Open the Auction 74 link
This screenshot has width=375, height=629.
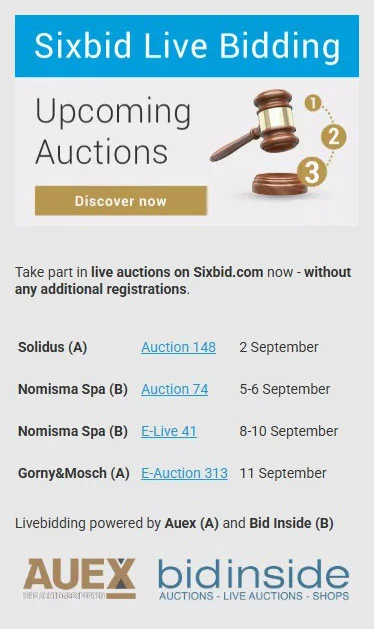(x=174, y=389)
